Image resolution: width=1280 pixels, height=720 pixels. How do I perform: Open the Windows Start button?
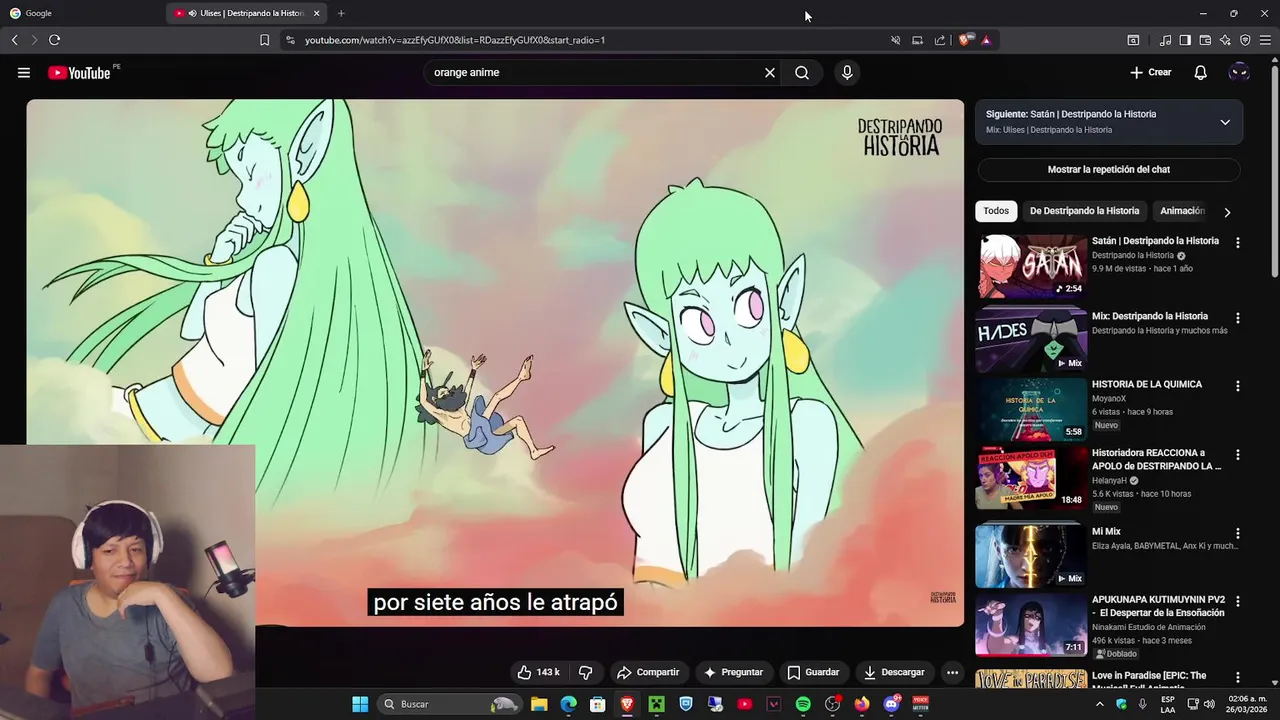pos(360,704)
